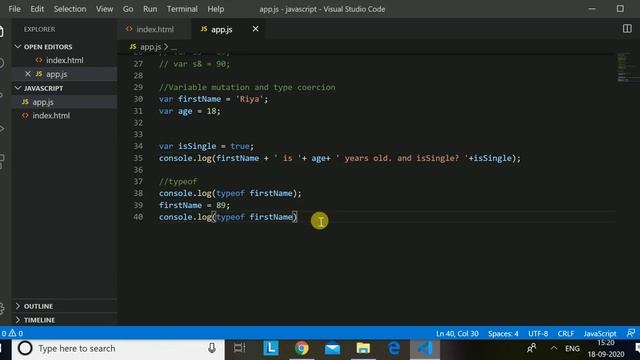
Task: Open the Terminal menu
Action: (182, 9)
